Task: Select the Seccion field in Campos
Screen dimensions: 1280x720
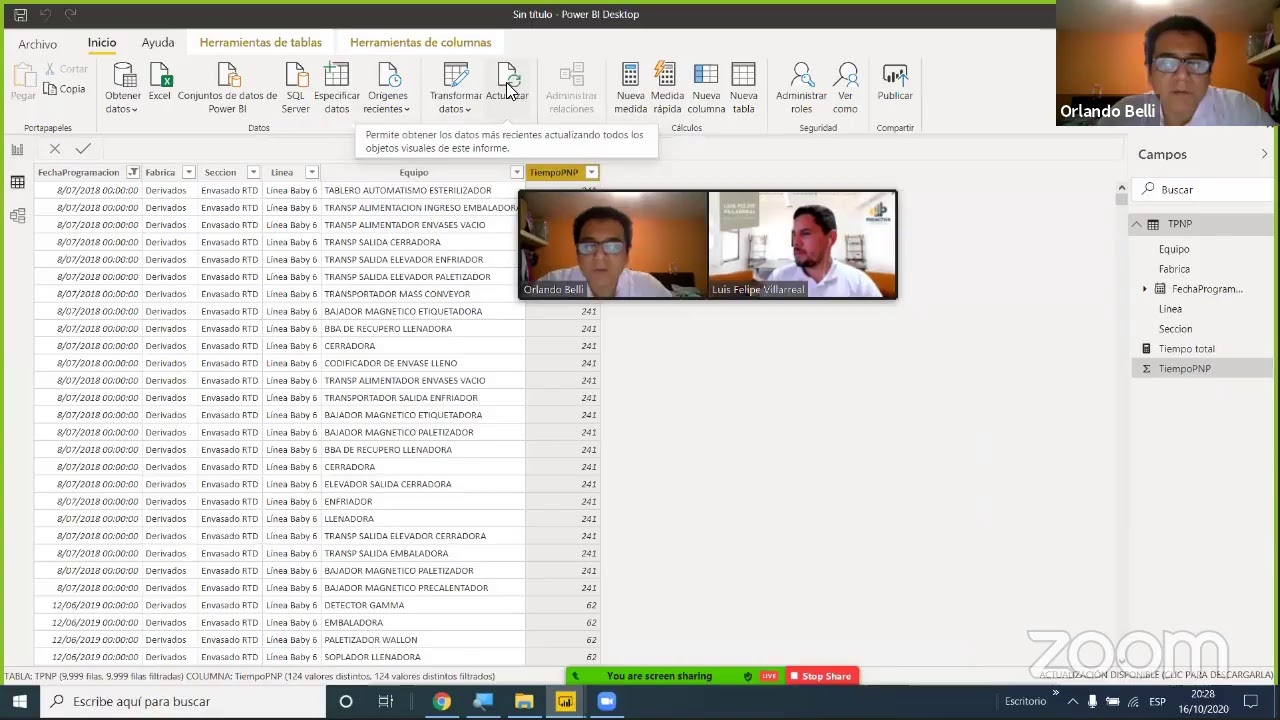Action: coord(1175,329)
